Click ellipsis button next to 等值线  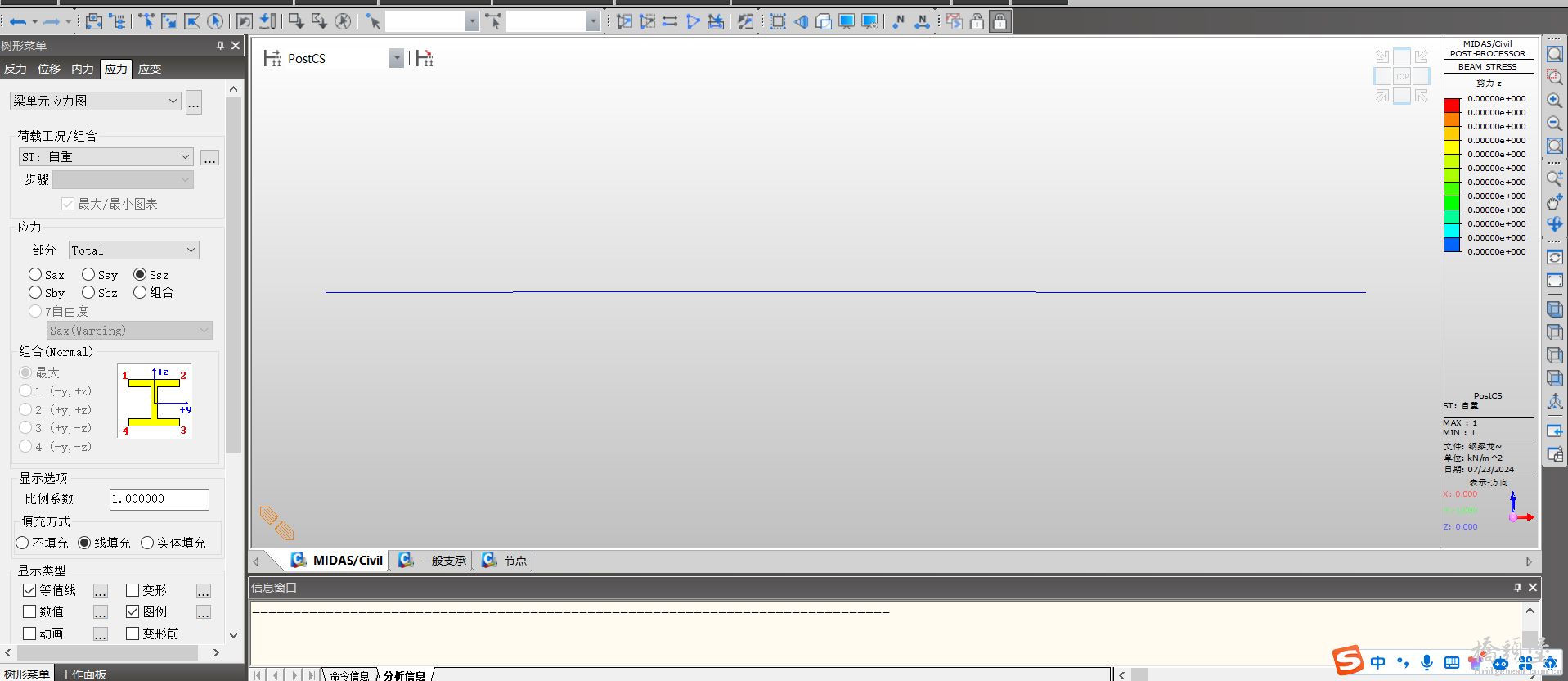coord(101,591)
